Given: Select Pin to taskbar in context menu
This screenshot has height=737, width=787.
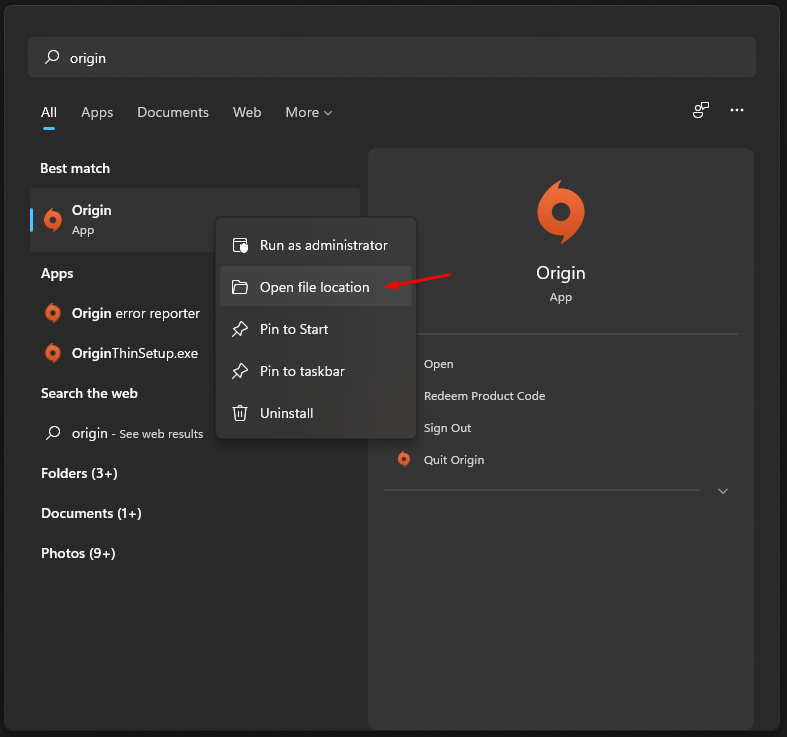Looking at the screenshot, I should 316,371.
